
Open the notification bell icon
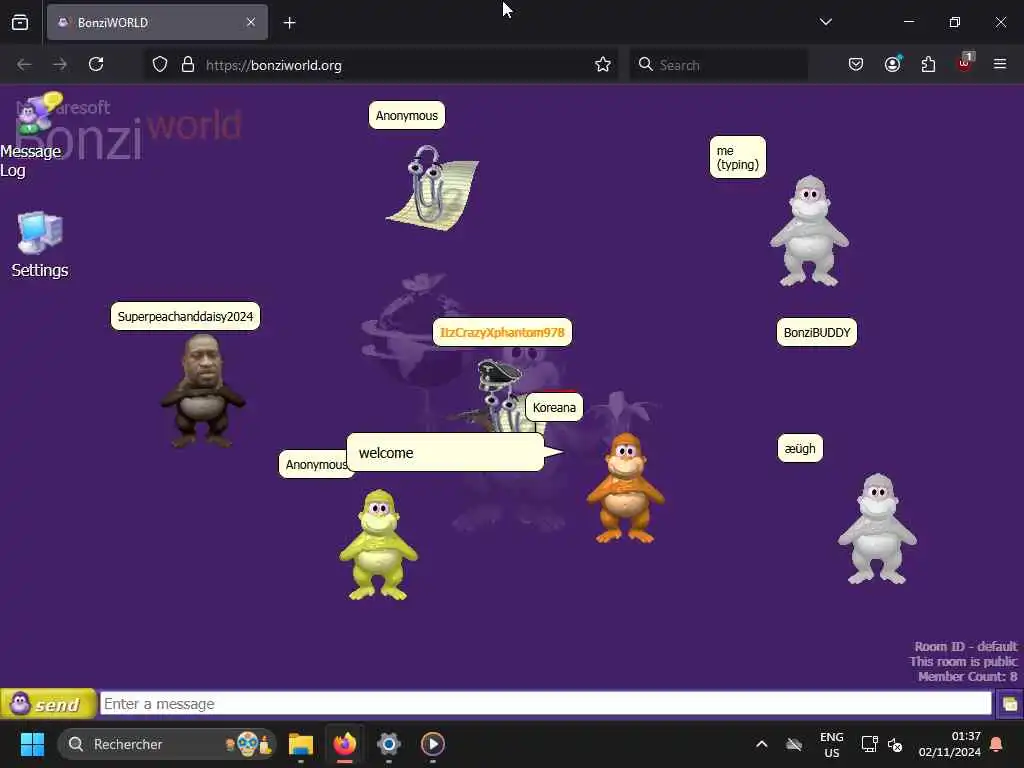point(997,744)
